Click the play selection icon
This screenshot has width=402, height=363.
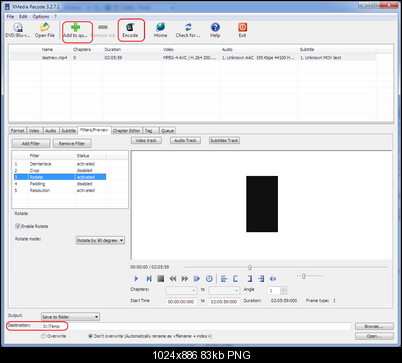point(197,279)
